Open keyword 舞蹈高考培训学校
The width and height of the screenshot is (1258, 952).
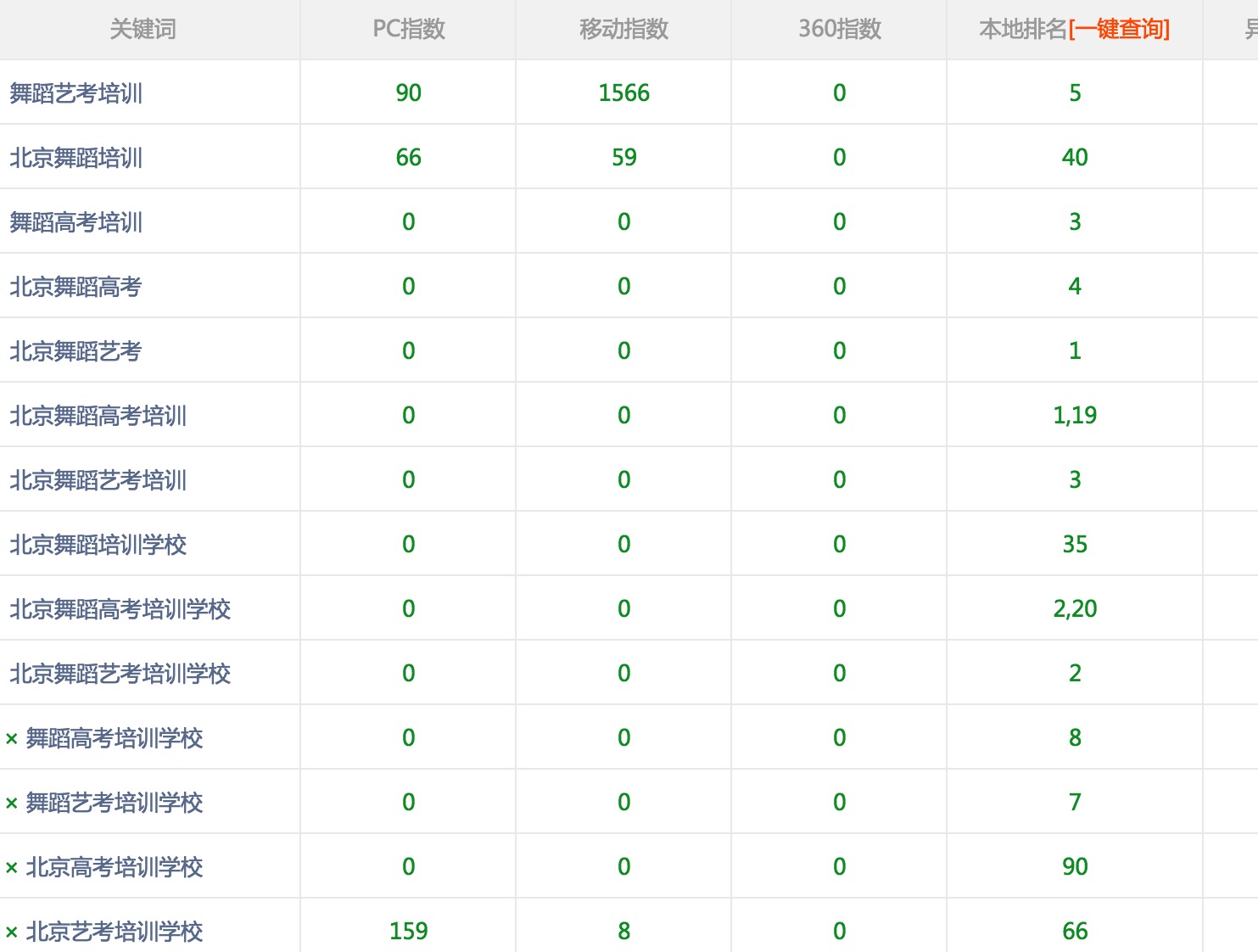coord(115,738)
